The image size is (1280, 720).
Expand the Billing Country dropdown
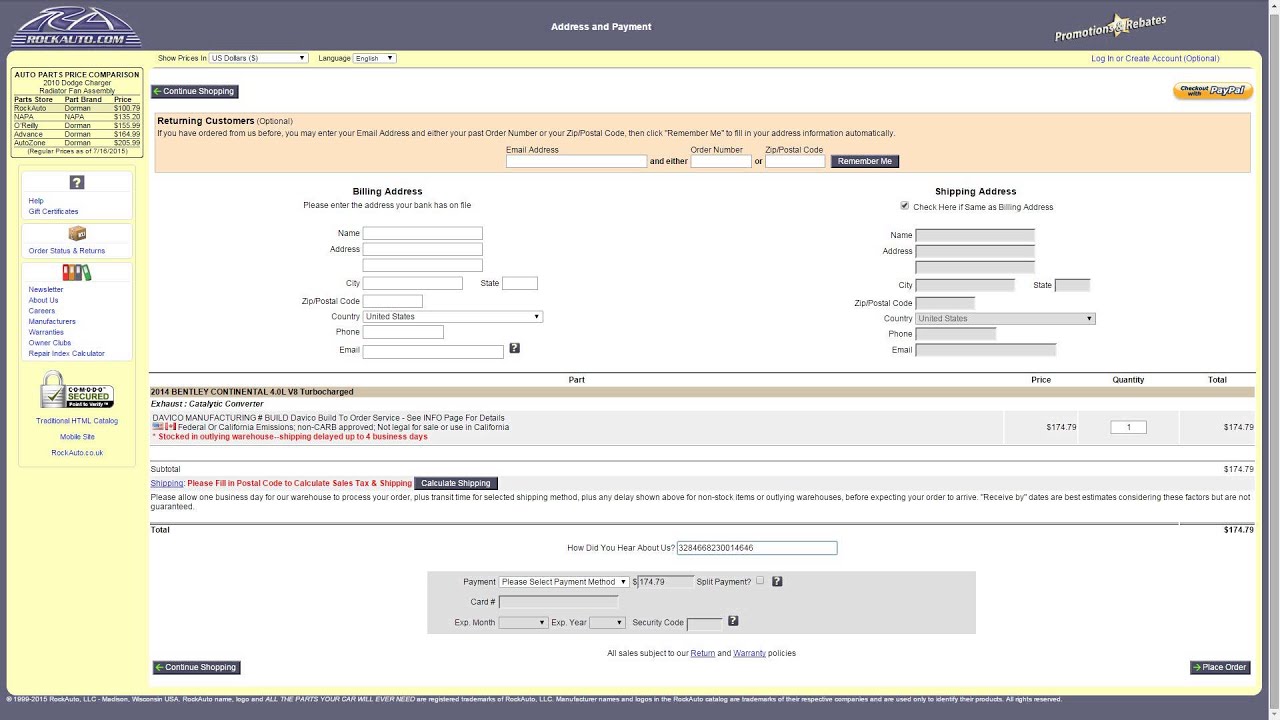pos(453,316)
